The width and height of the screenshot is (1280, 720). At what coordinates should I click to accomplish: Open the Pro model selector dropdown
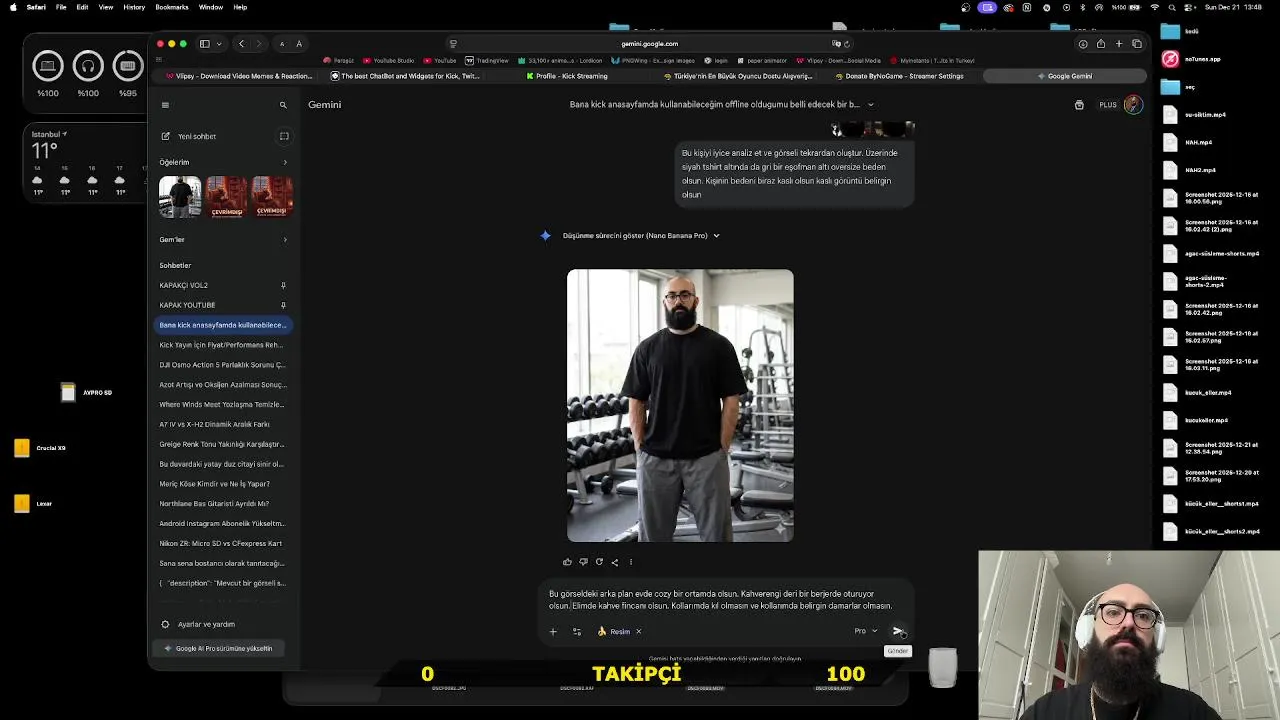point(865,631)
